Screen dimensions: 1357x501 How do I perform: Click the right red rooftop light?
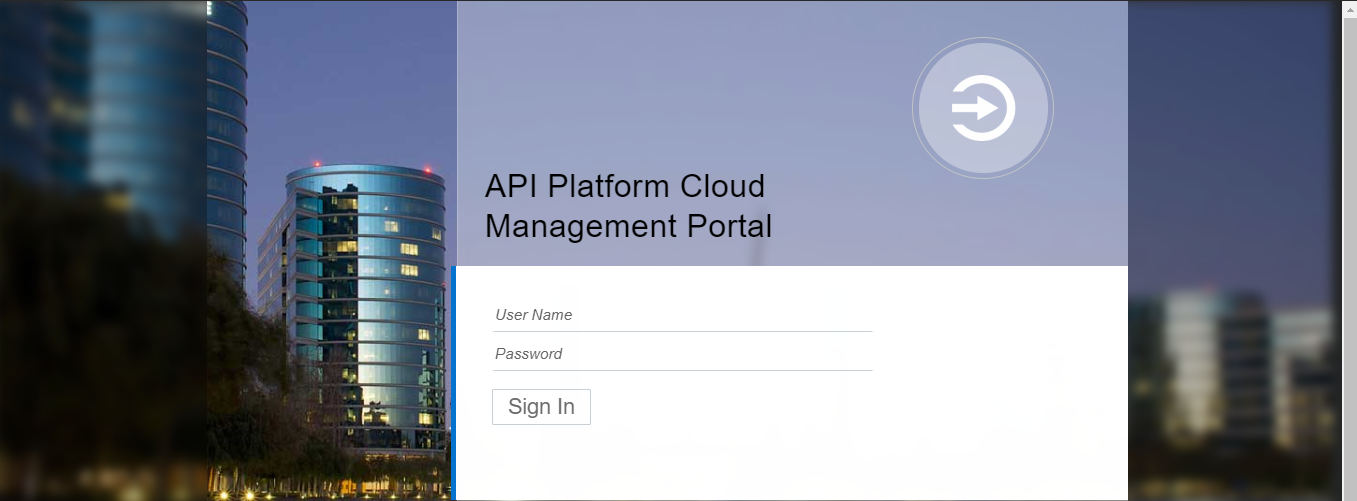coord(427,169)
